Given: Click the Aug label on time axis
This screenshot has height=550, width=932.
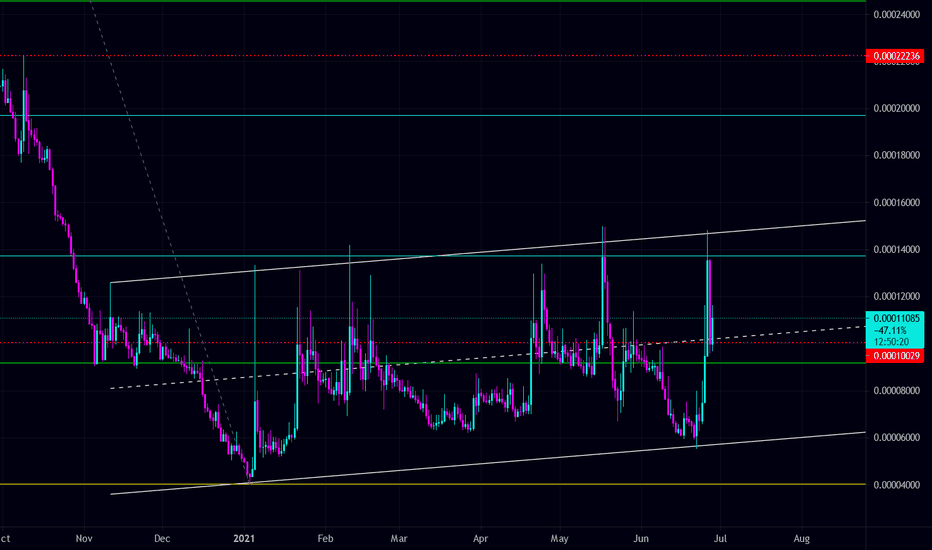Looking at the screenshot, I should point(802,539).
